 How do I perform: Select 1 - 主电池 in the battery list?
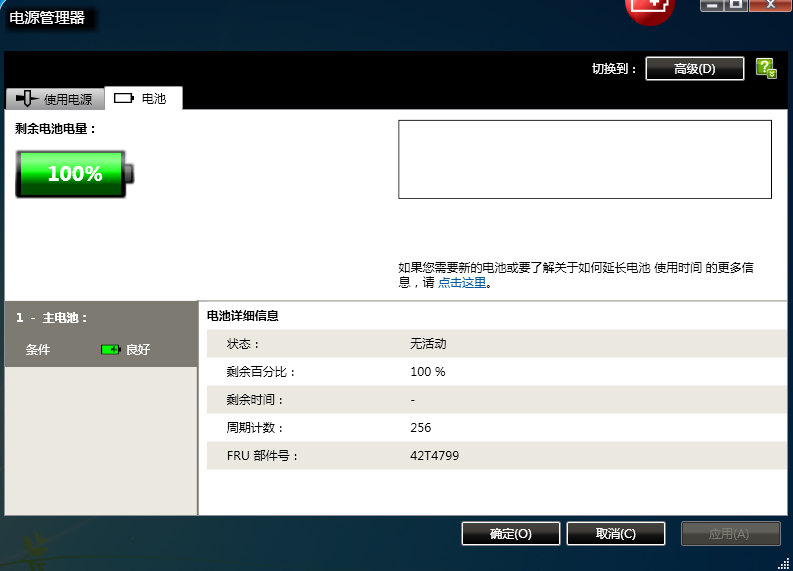coord(52,318)
